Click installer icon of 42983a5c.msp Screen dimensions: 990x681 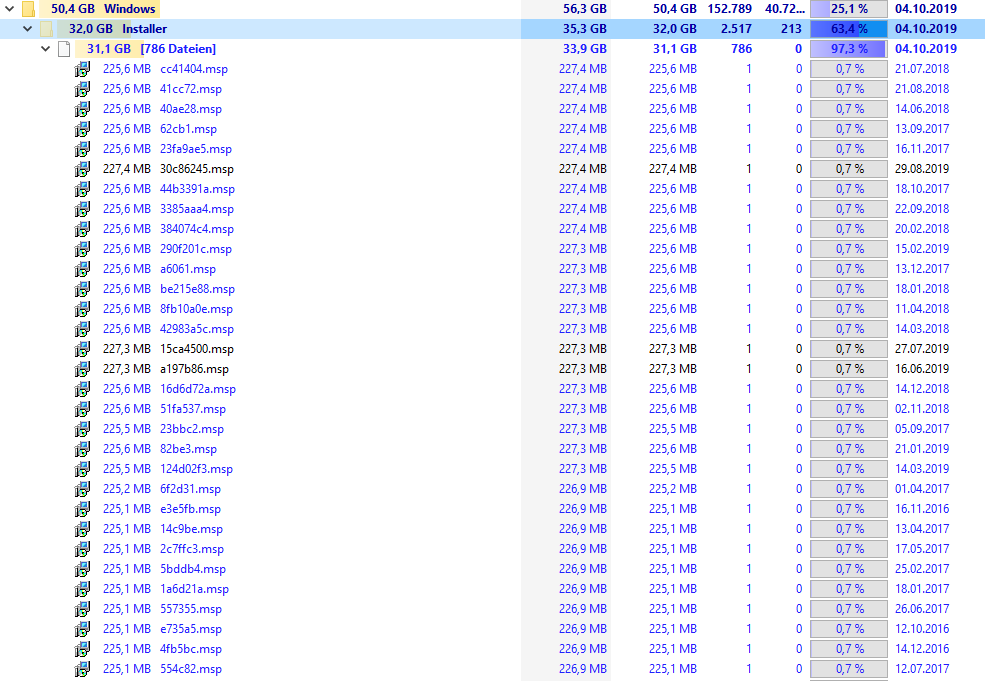(x=82, y=329)
